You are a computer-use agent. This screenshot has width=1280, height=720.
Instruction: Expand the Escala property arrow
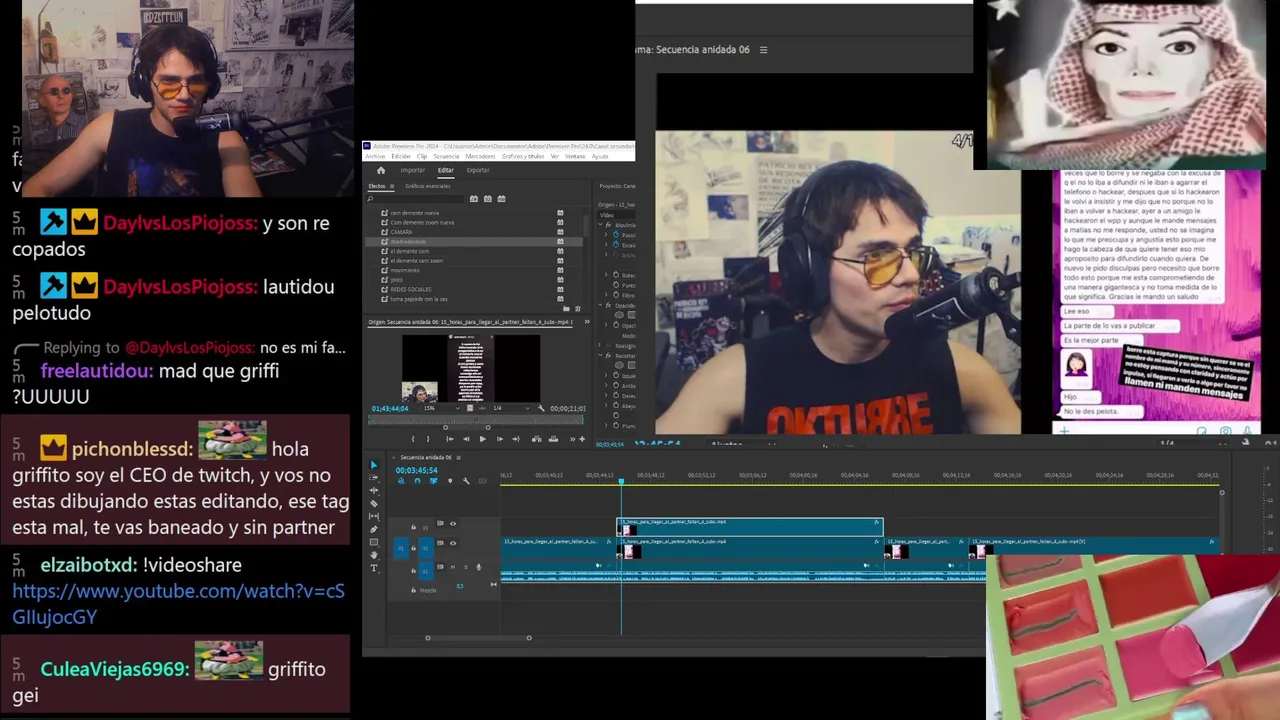[606, 245]
